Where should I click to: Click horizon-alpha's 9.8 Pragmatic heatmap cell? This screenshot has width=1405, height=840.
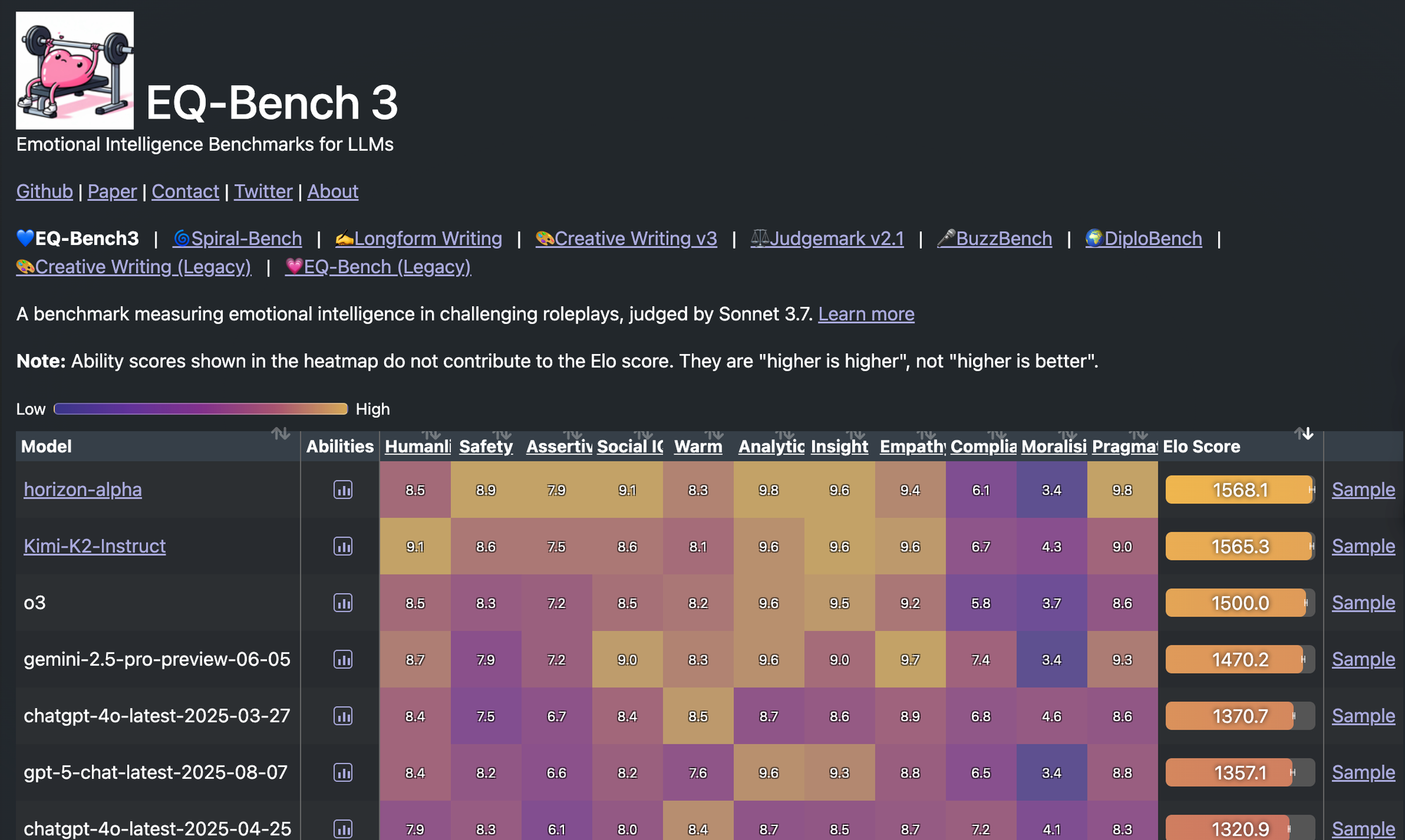pos(1122,490)
